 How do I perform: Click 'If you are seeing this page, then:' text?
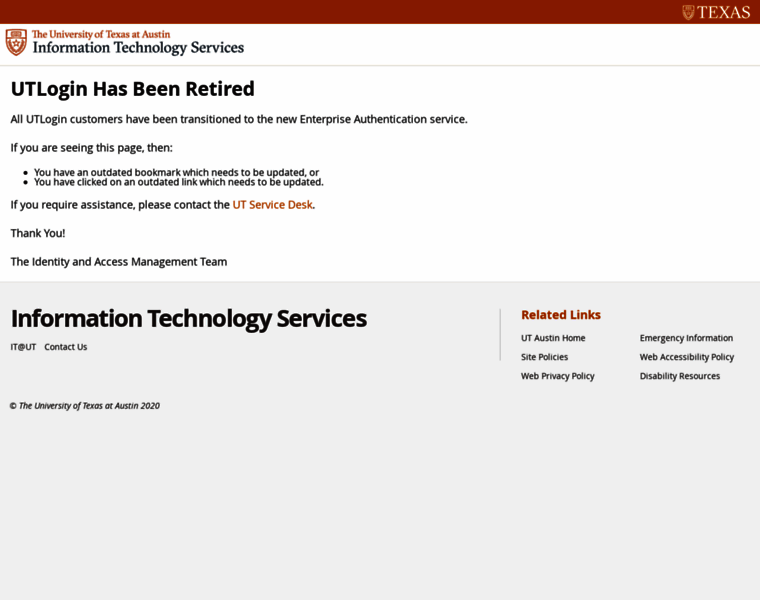click(92, 148)
